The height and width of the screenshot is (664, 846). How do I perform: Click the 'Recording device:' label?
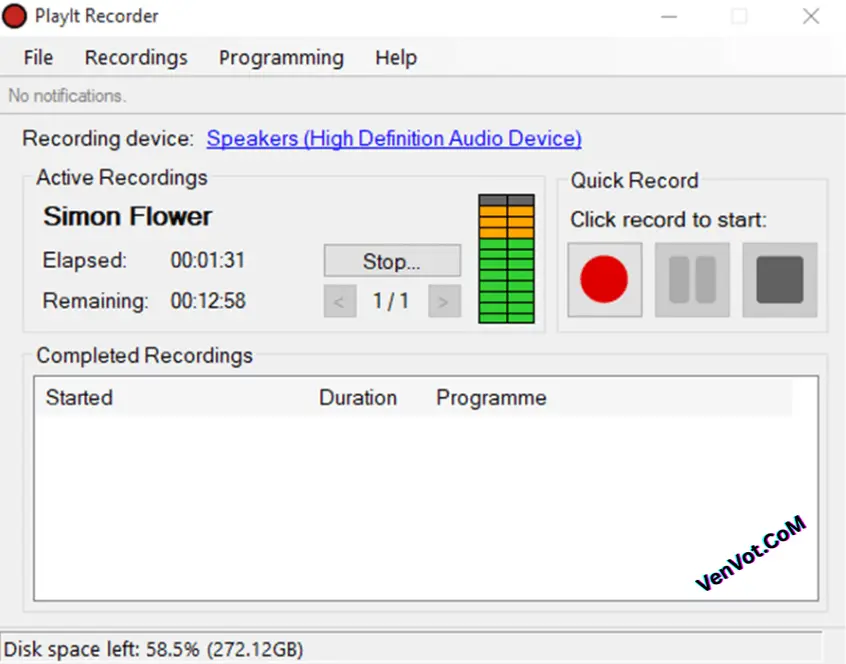108,139
